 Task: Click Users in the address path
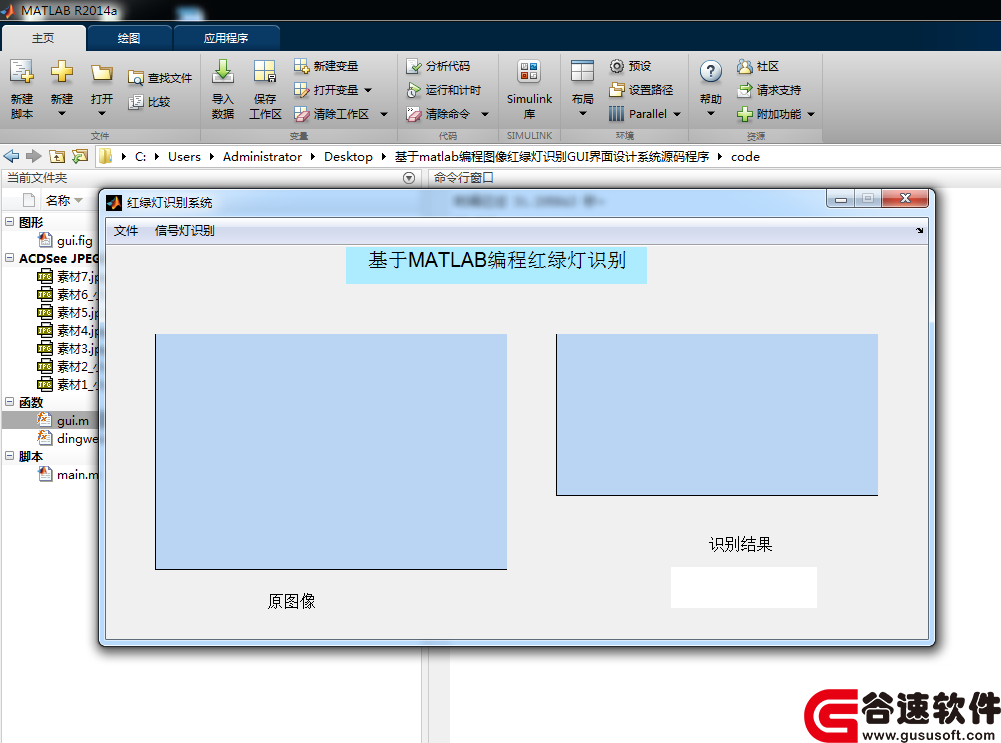pyautogui.click(x=184, y=156)
